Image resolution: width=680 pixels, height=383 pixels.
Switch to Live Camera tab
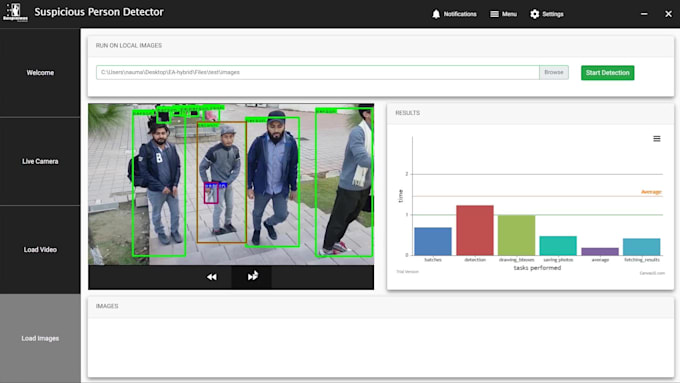click(40, 161)
